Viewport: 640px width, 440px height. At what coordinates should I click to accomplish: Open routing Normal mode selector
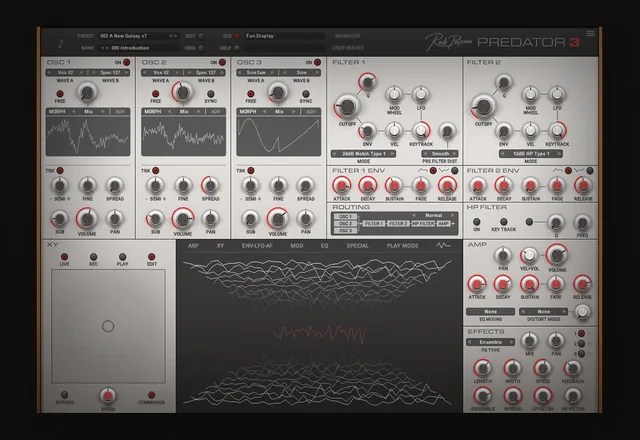[433, 215]
